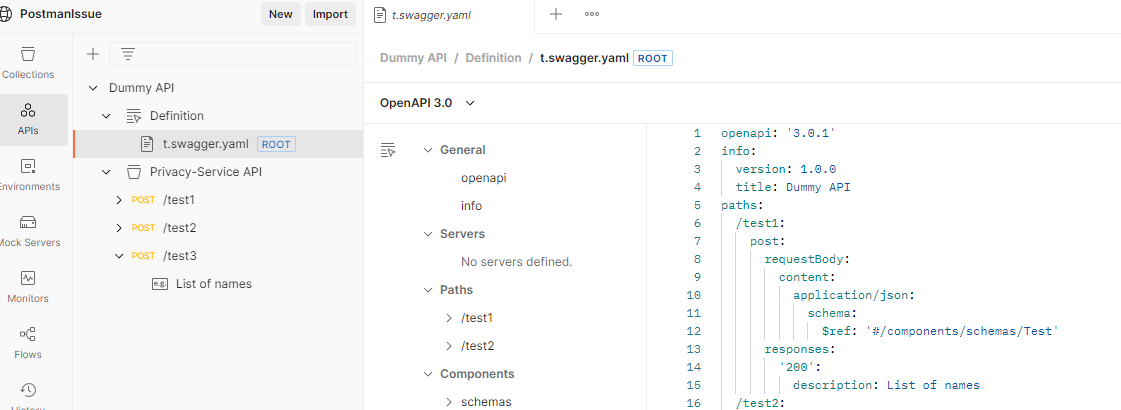This screenshot has width=1121, height=410.
Task: Open the History sidebar section
Action: [29, 396]
